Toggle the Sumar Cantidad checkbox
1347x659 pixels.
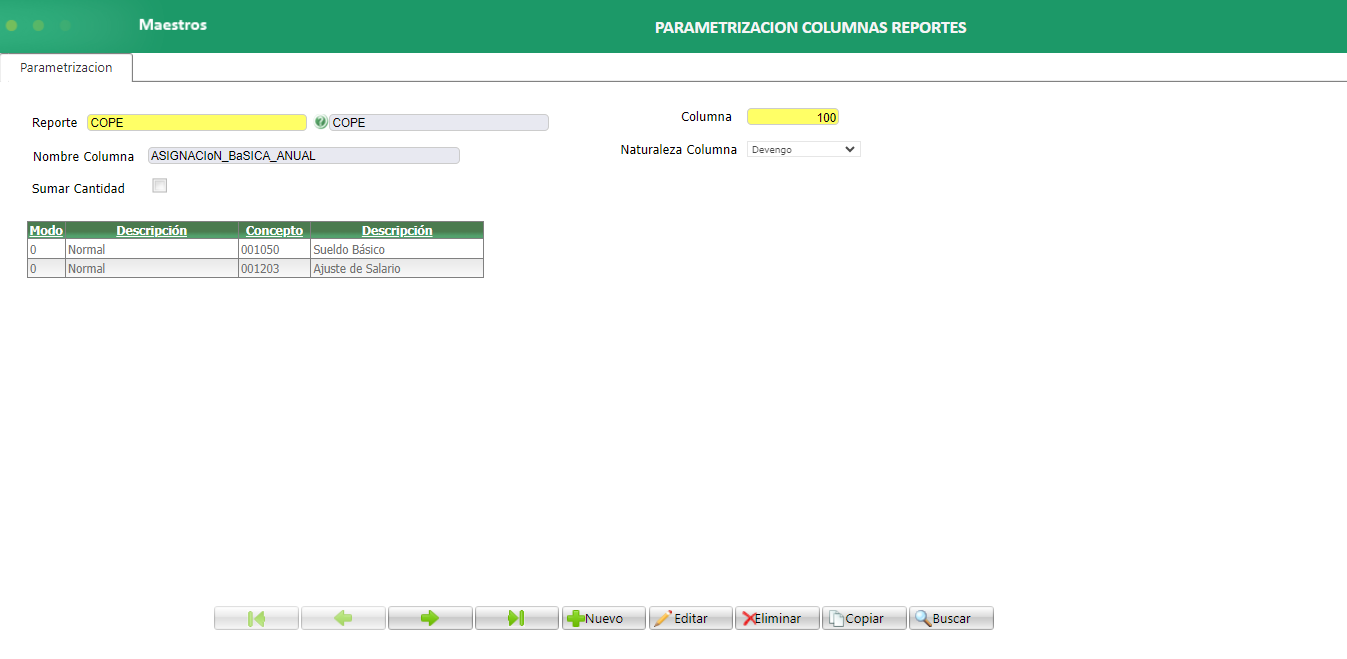(159, 185)
